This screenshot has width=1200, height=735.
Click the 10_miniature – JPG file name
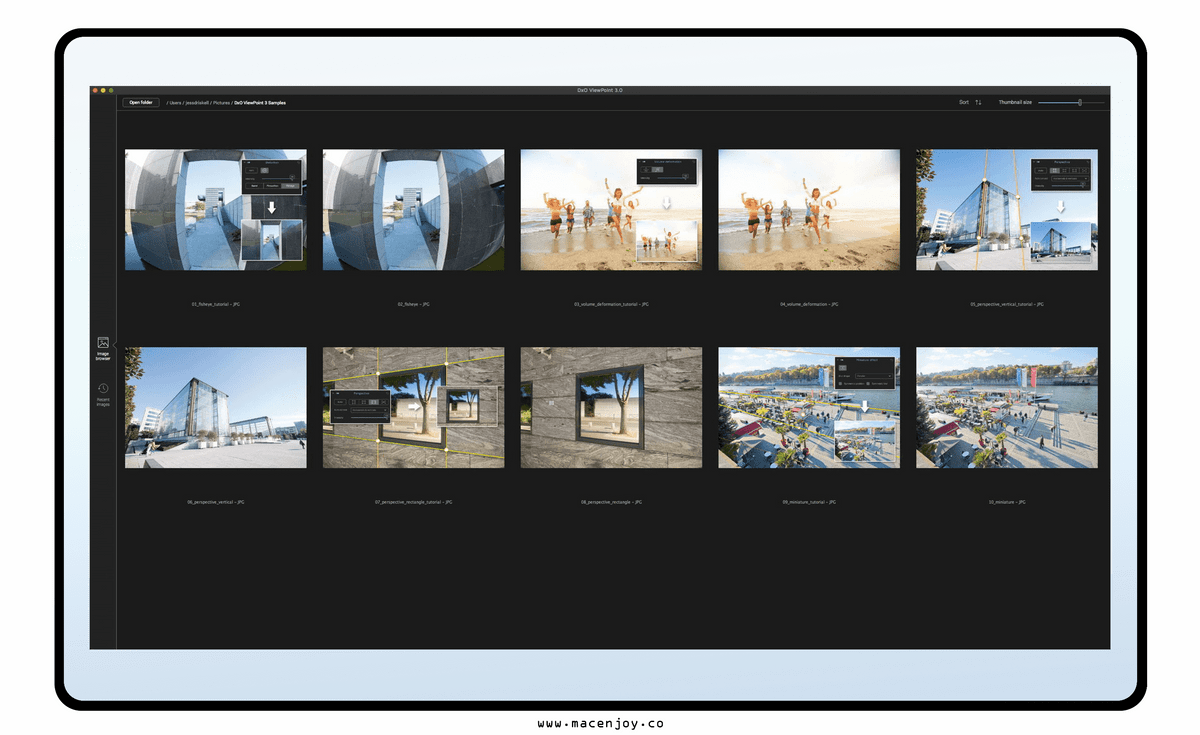pos(1007,502)
